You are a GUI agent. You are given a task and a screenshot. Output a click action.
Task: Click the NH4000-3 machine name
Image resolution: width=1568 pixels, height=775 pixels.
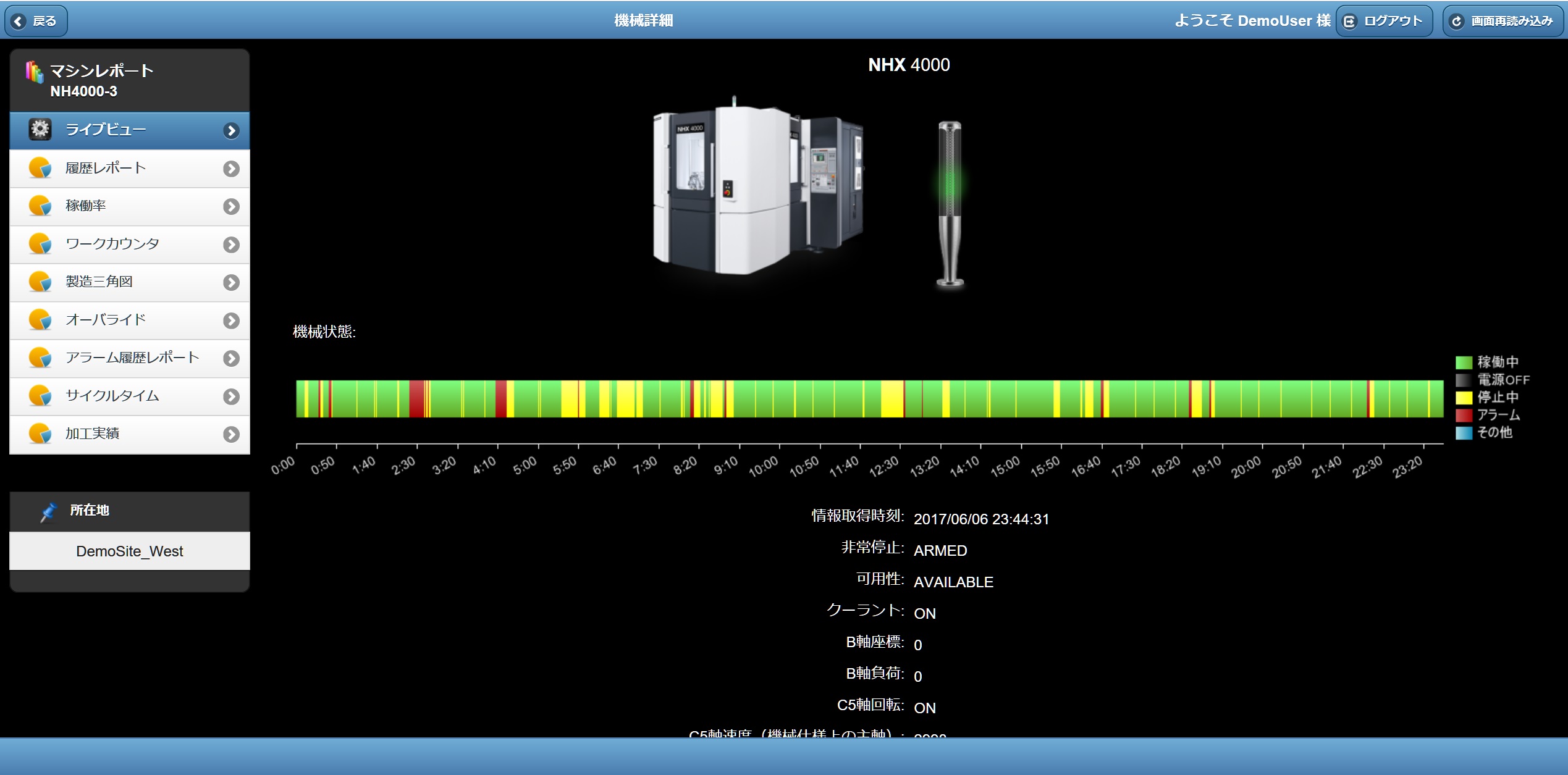(x=83, y=91)
